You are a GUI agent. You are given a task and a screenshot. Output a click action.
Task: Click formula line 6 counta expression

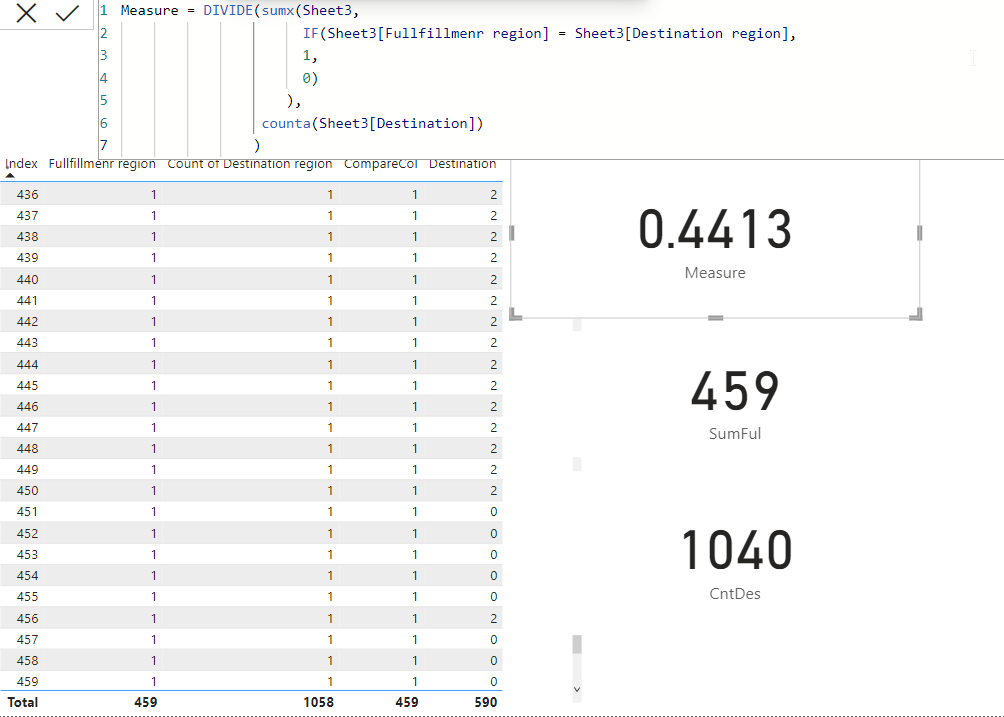tap(372, 123)
